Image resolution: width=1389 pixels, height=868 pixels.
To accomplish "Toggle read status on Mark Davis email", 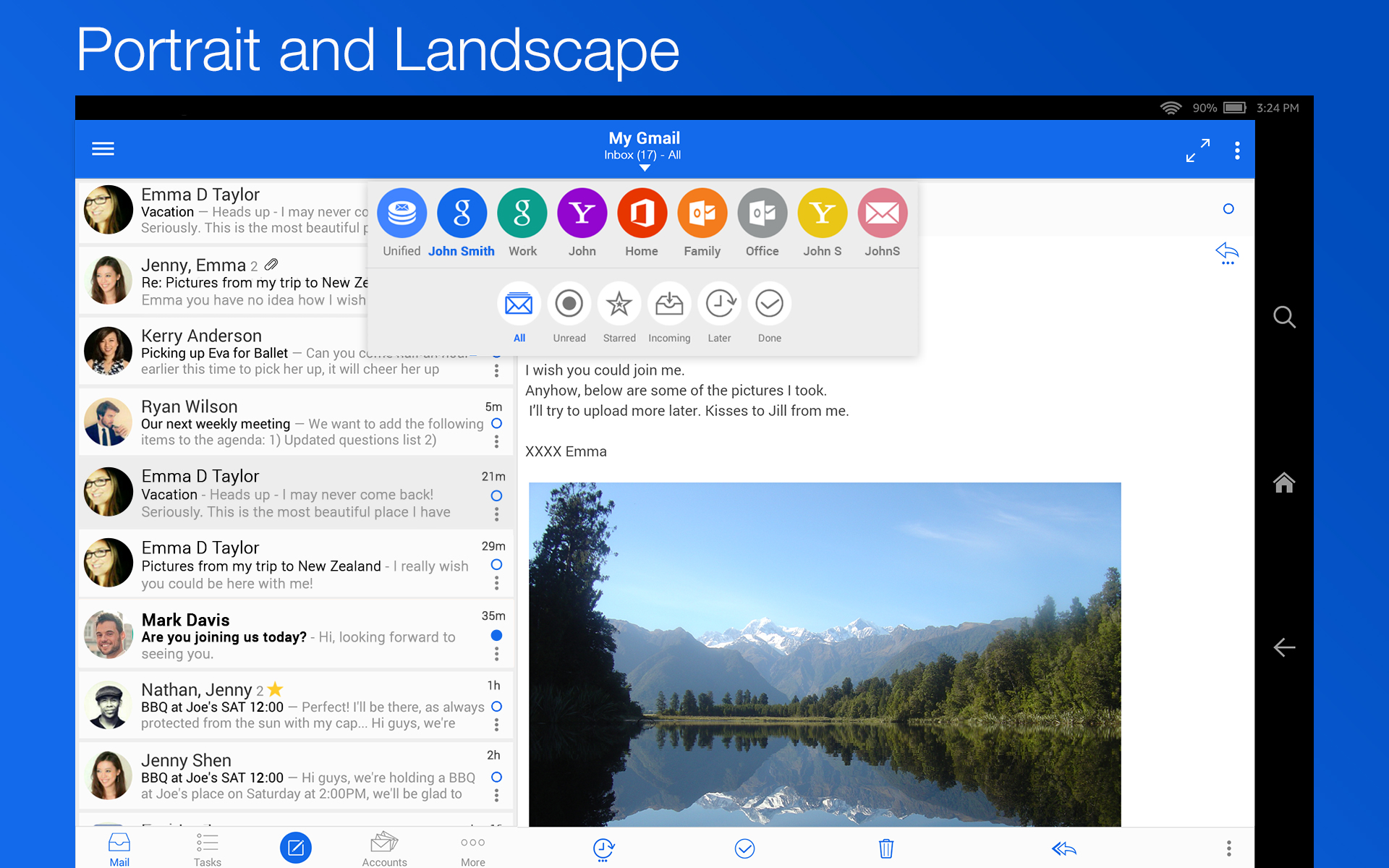I will point(496,635).
